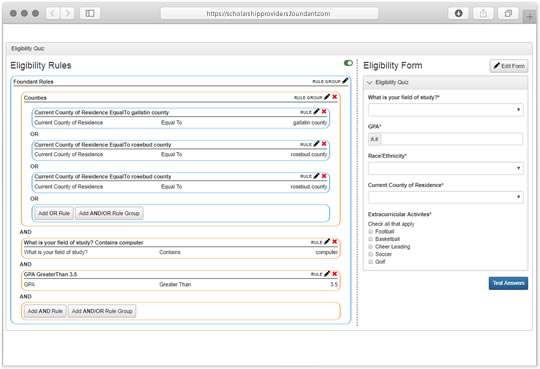Check the Basketball activity box
Screen dimensions: 540x369
[371, 239]
